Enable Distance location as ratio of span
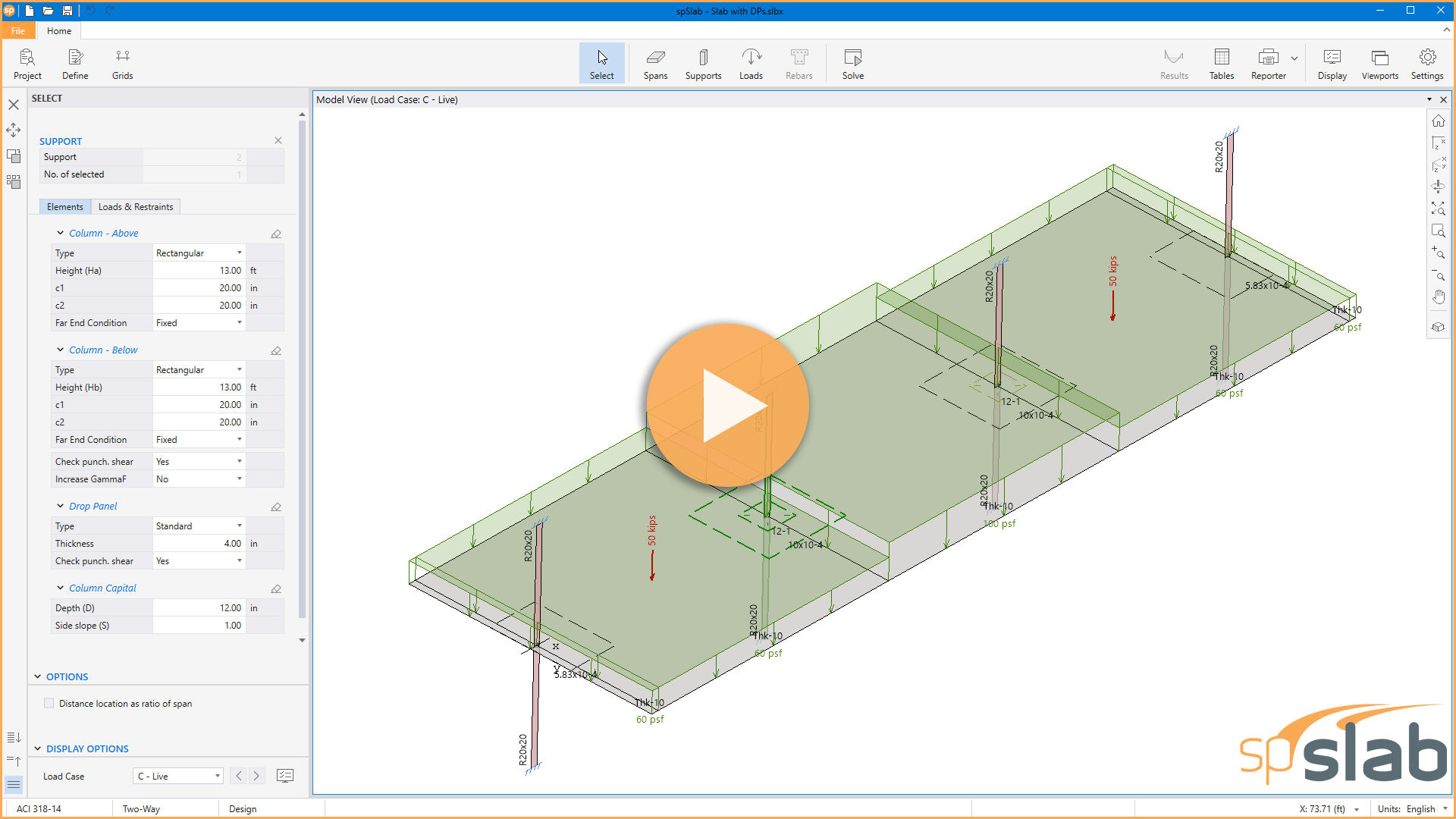1456x819 pixels. point(49,704)
